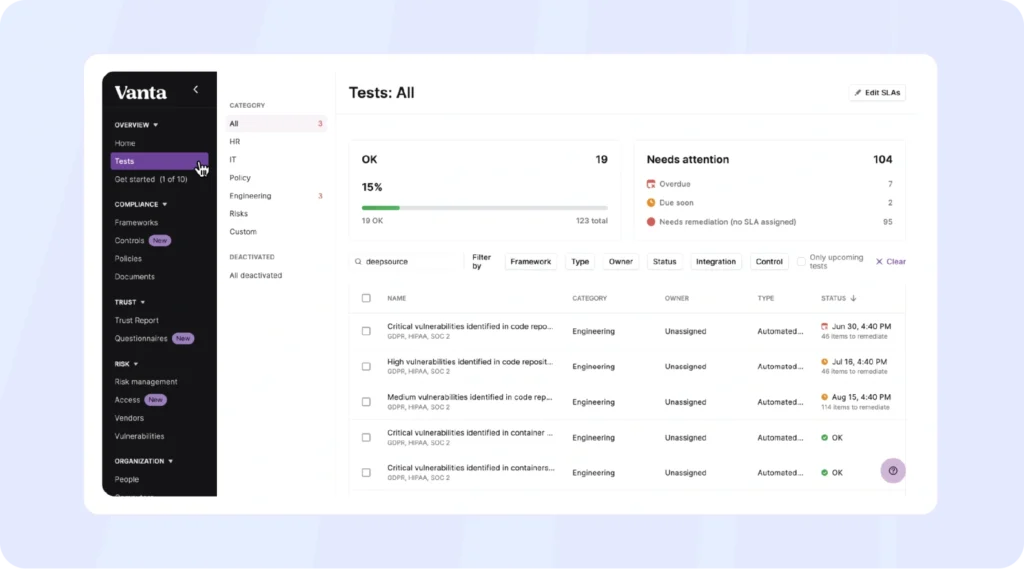The width and height of the screenshot is (1024, 569).
Task: Collapse the Organization sidebar section
Action: coord(144,461)
